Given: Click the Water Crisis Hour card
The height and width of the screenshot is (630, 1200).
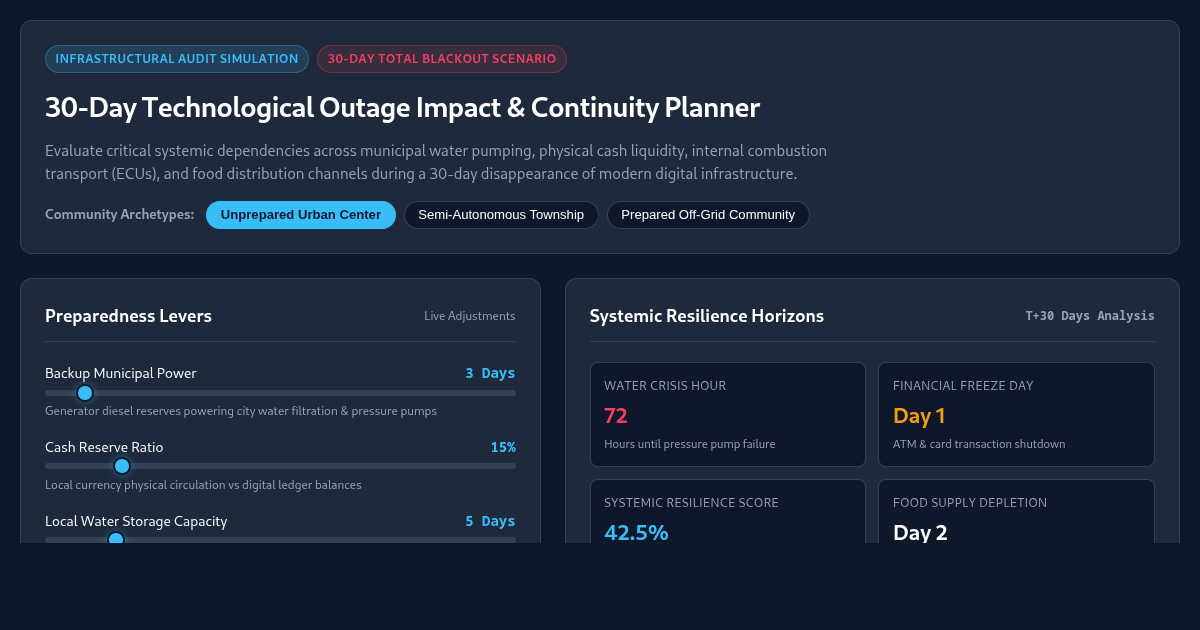Looking at the screenshot, I should tap(728, 414).
